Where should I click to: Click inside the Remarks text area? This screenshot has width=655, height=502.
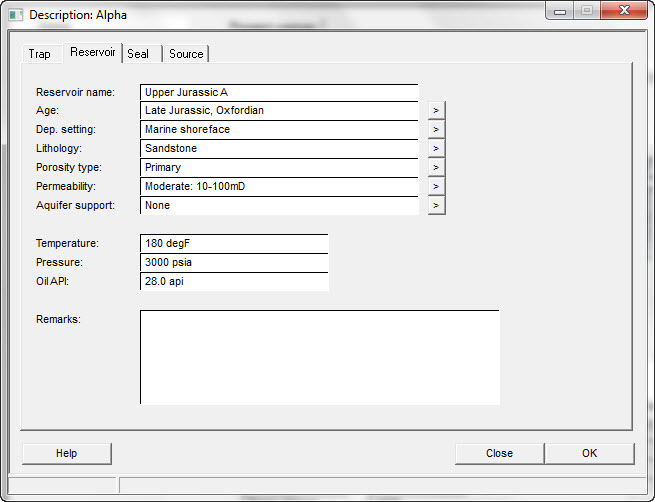coord(319,357)
